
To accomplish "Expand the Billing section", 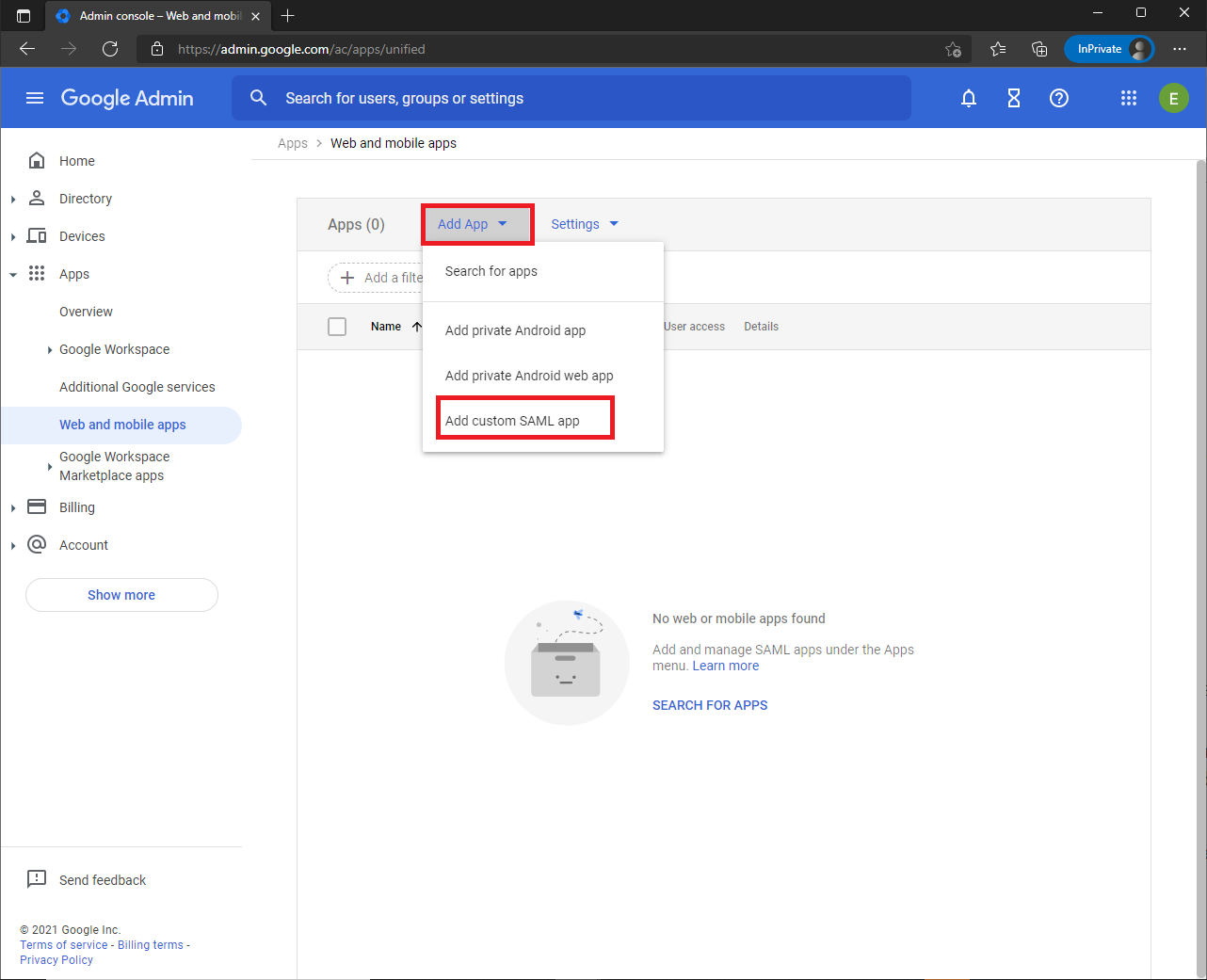I will coord(13,507).
